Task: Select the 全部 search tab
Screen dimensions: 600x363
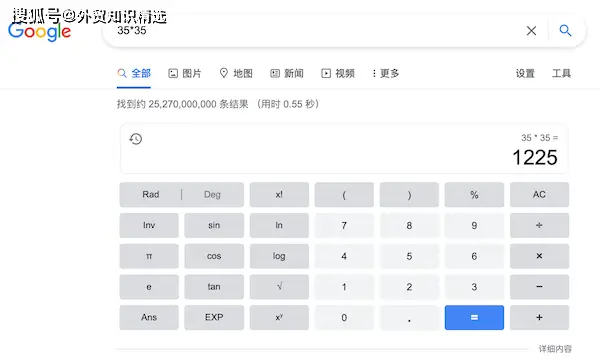Action: (x=134, y=73)
